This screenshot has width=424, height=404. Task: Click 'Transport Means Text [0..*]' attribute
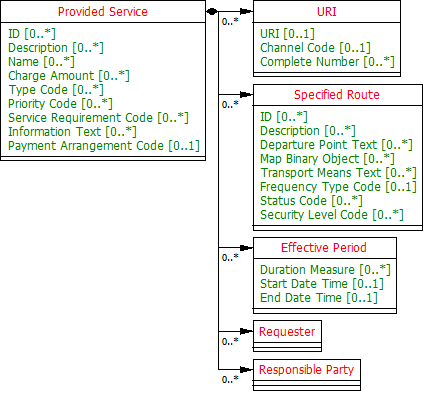(338, 173)
